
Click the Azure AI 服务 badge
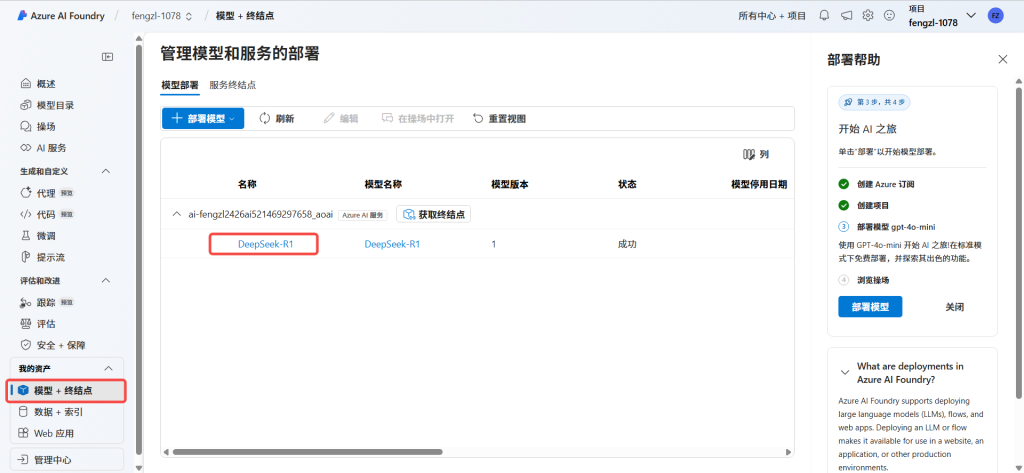(x=364, y=214)
